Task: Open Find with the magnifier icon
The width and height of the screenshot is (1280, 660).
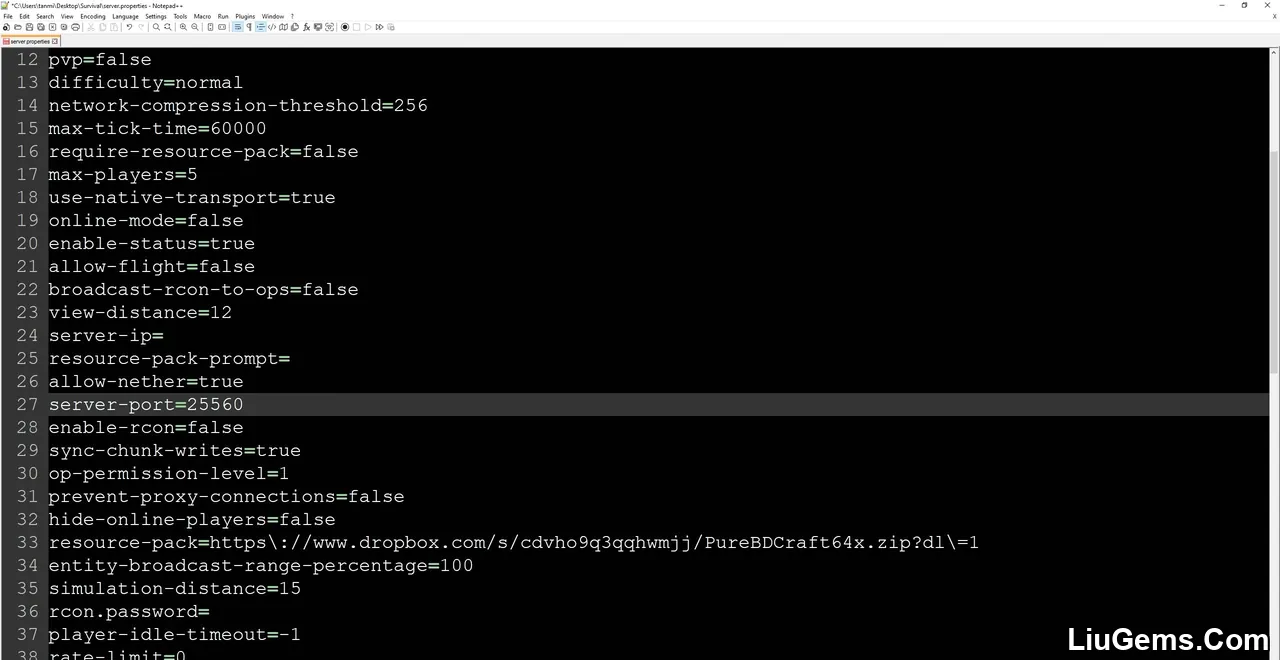Action: coord(156,27)
